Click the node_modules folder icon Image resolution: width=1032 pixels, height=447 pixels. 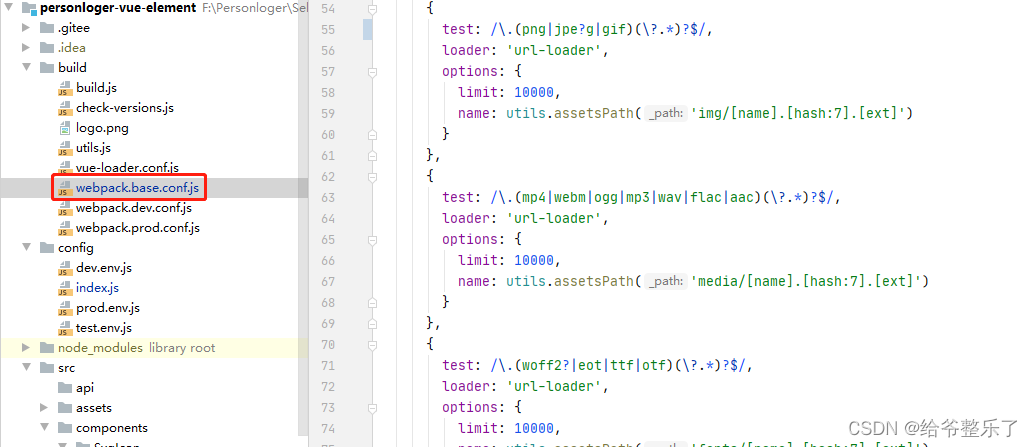[47, 348]
